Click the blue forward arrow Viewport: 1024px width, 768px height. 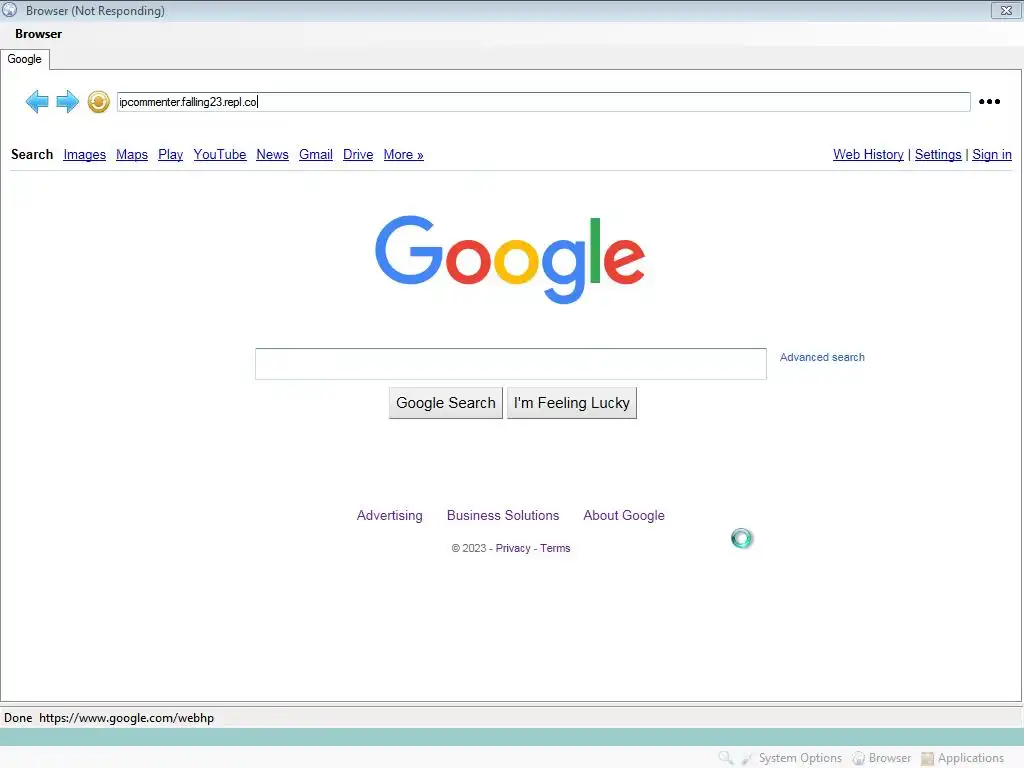(67, 101)
